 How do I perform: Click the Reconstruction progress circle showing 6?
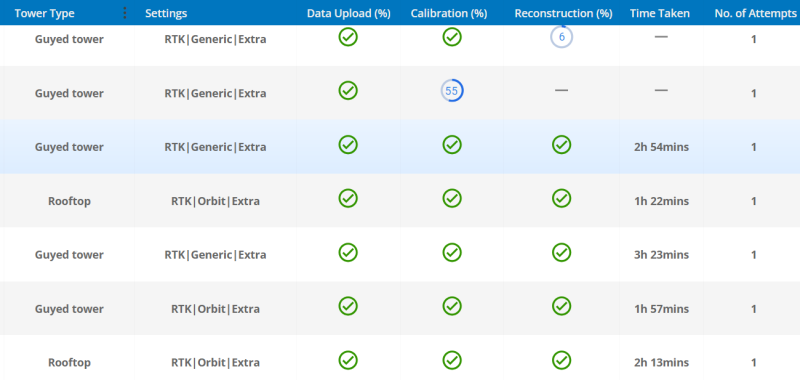click(x=561, y=37)
